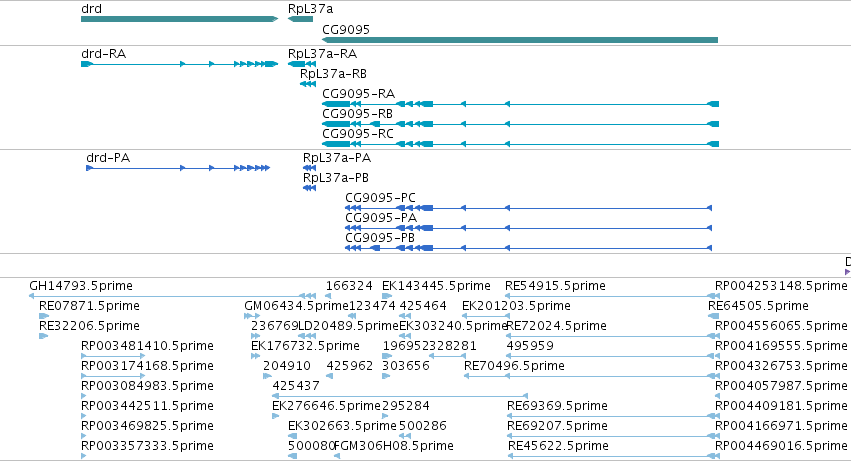Click the RP004057987.5prime EST label

pyautogui.click(x=781, y=387)
